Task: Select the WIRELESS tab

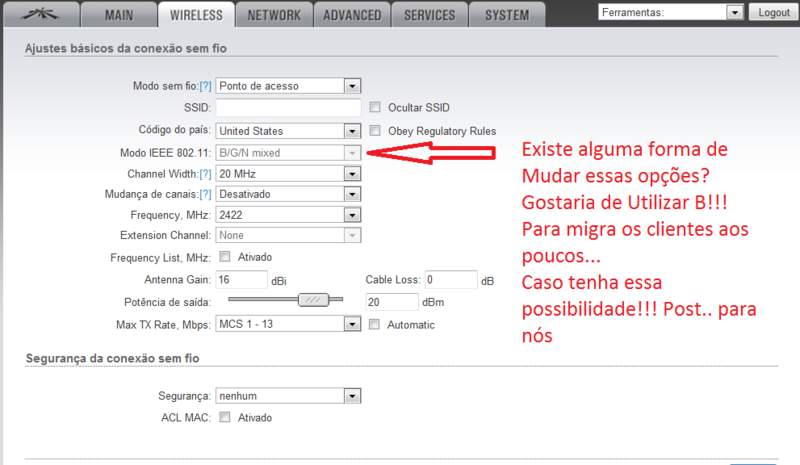Action: [196, 15]
